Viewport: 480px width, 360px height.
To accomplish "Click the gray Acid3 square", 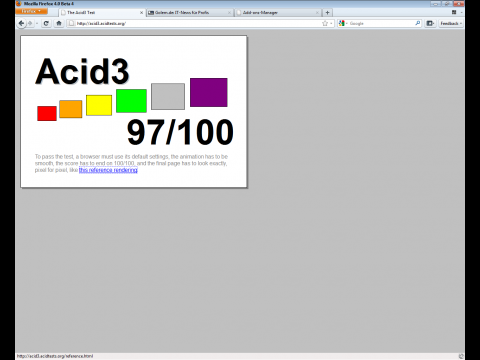I will tap(168, 96).
